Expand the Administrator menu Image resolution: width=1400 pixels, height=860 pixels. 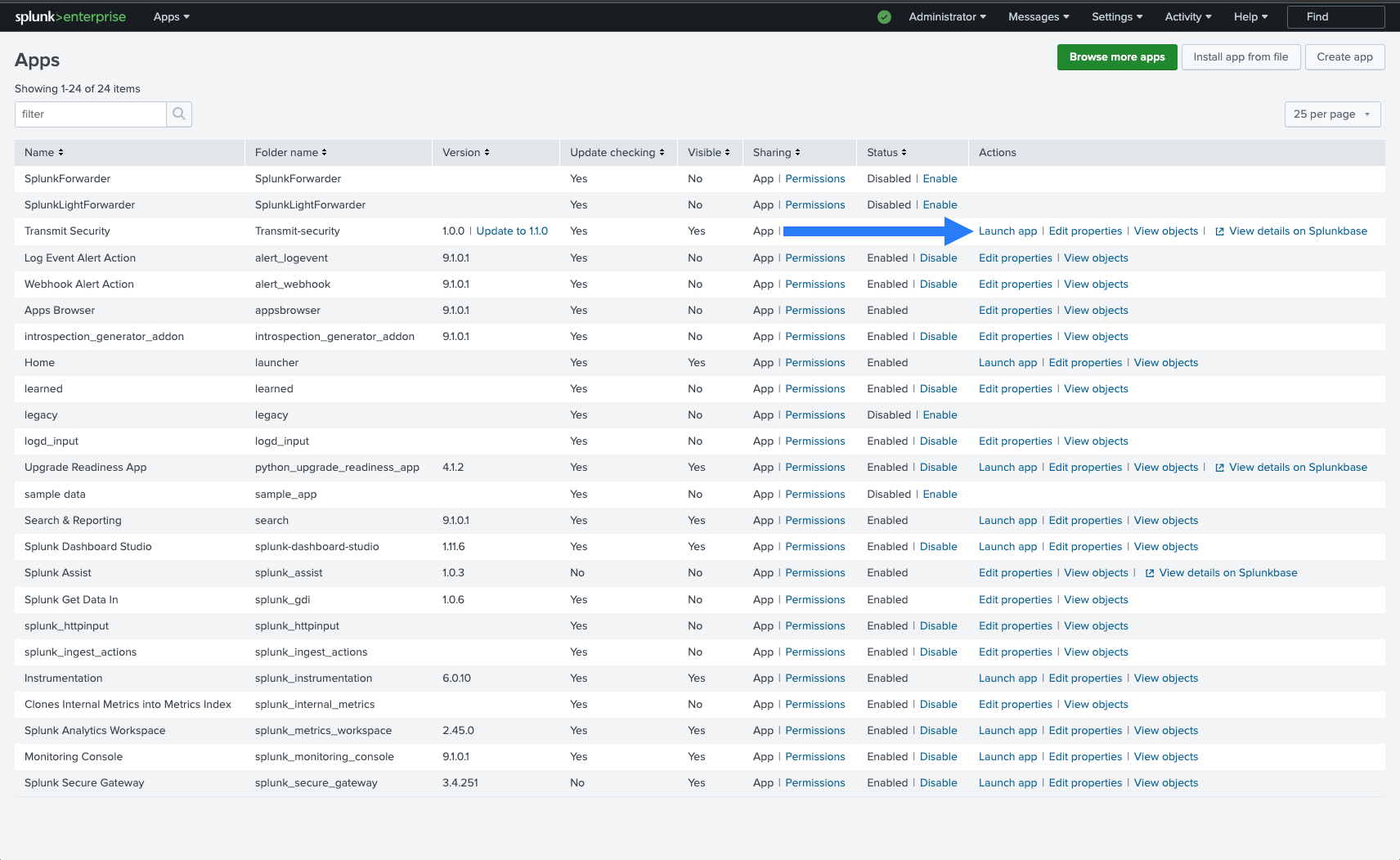pos(947,17)
